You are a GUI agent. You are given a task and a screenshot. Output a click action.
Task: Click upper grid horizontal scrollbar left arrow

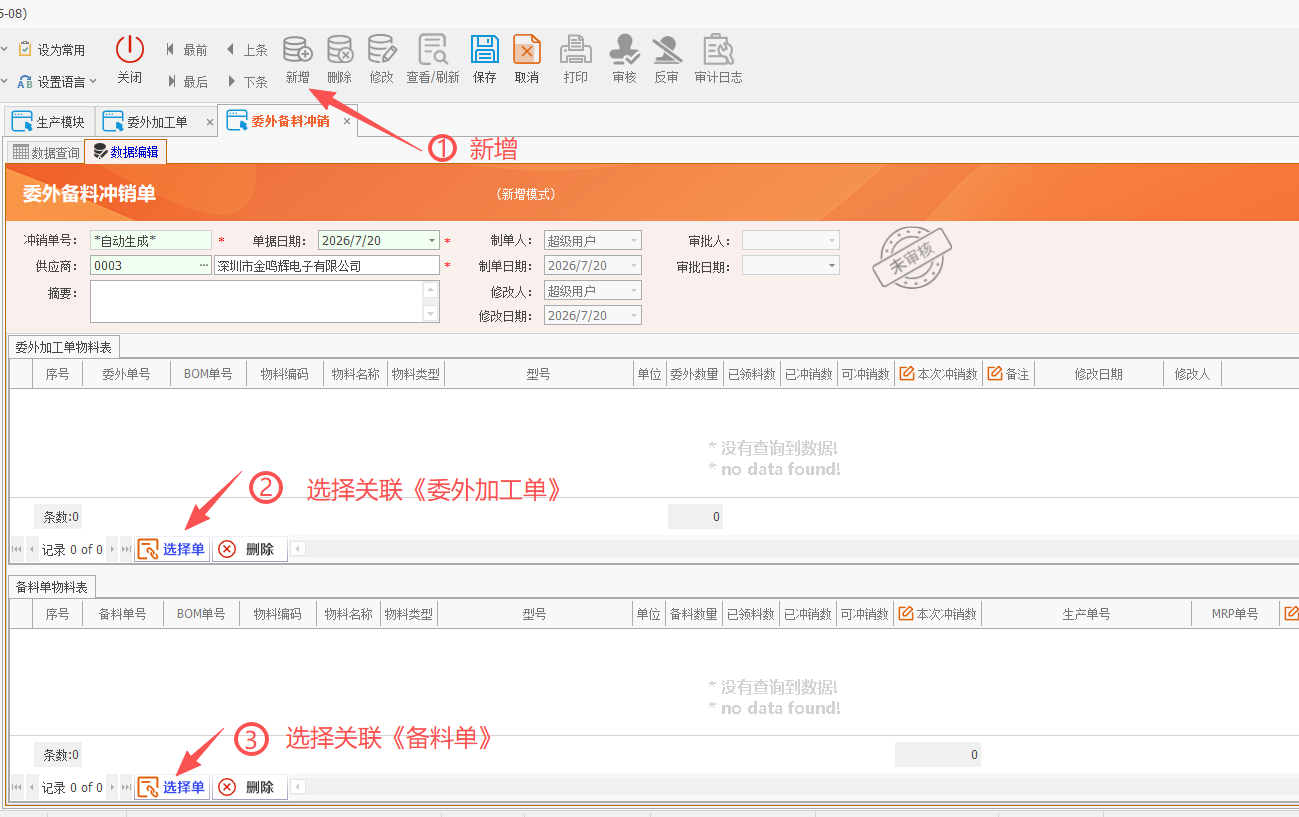click(297, 549)
